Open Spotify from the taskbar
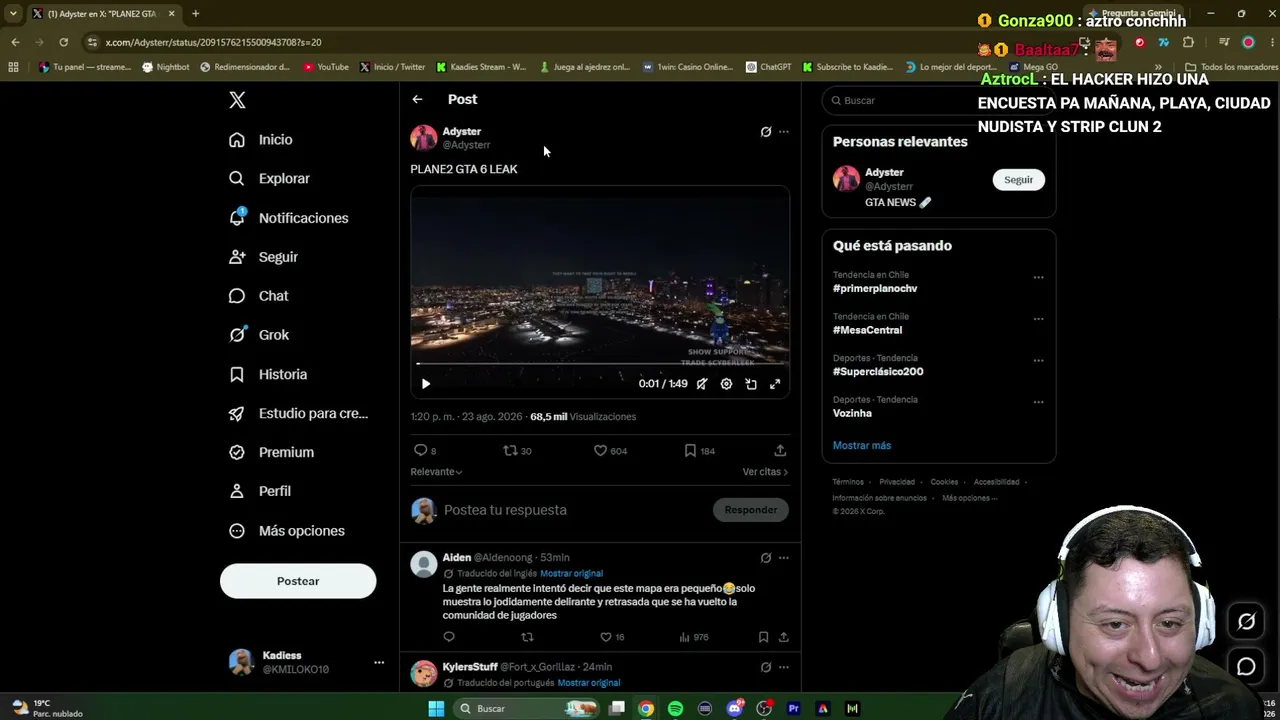The height and width of the screenshot is (720, 1280). pos(675,708)
